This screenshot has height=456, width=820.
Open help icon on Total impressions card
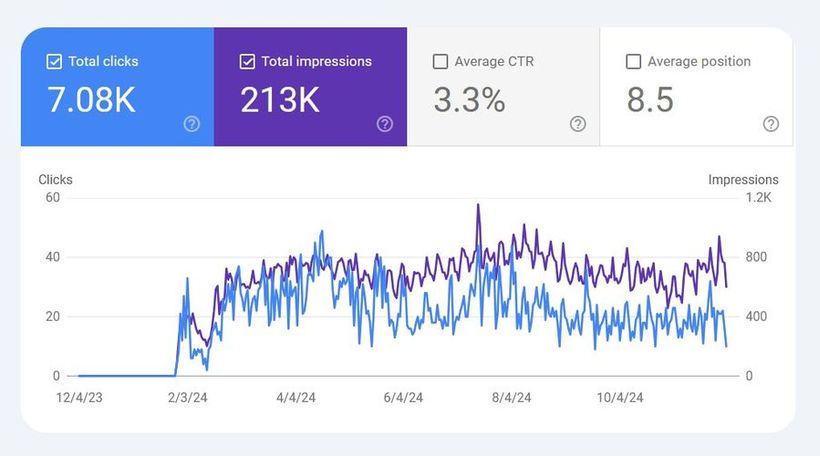(385, 124)
